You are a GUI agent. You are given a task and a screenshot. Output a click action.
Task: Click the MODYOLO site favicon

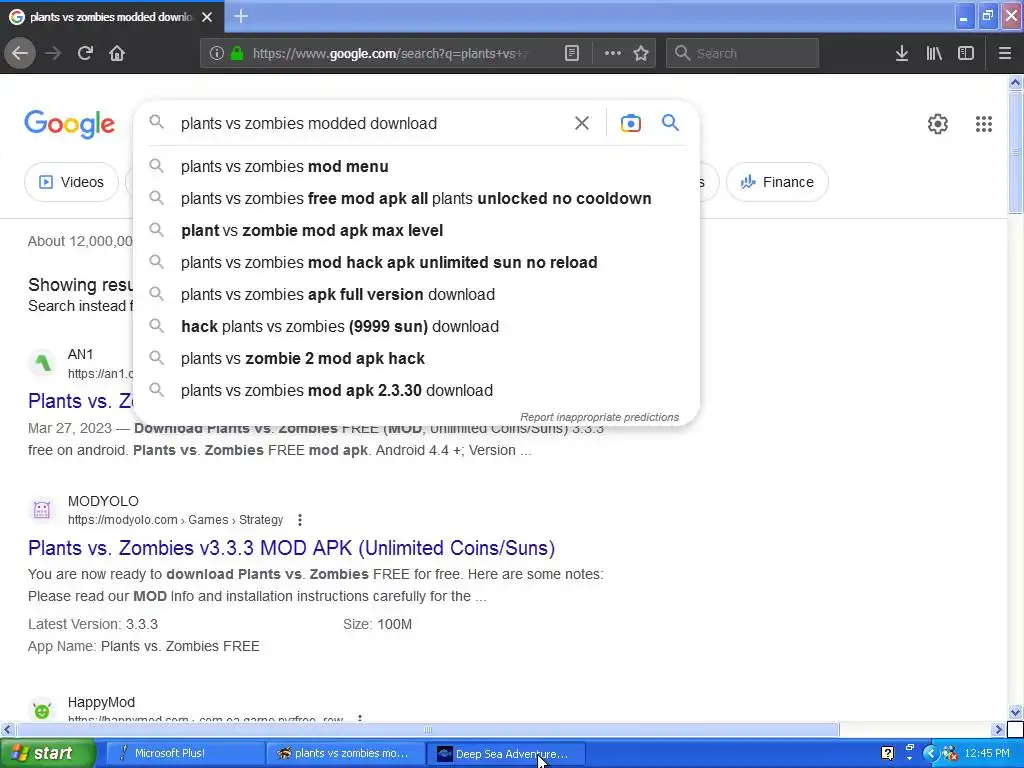click(42, 510)
